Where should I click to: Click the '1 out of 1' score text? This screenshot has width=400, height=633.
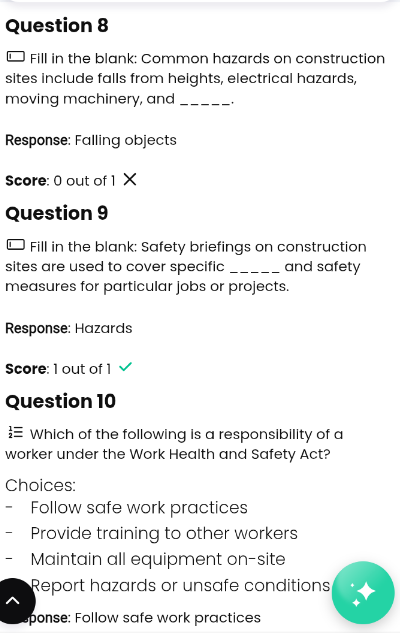pyautogui.click(x=82, y=369)
